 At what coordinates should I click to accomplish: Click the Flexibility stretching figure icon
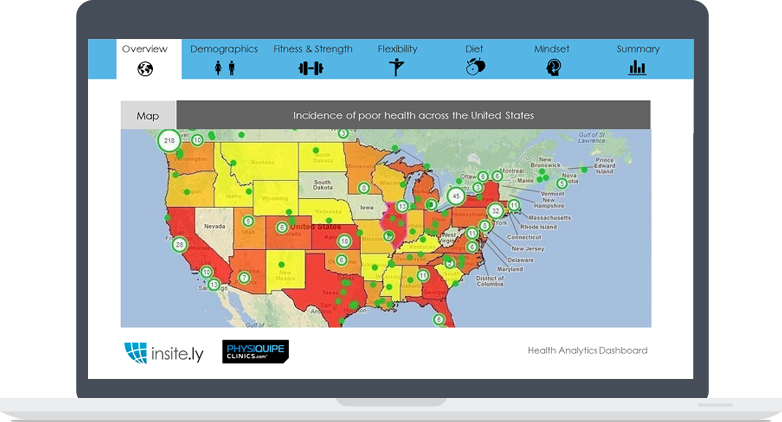(397, 68)
